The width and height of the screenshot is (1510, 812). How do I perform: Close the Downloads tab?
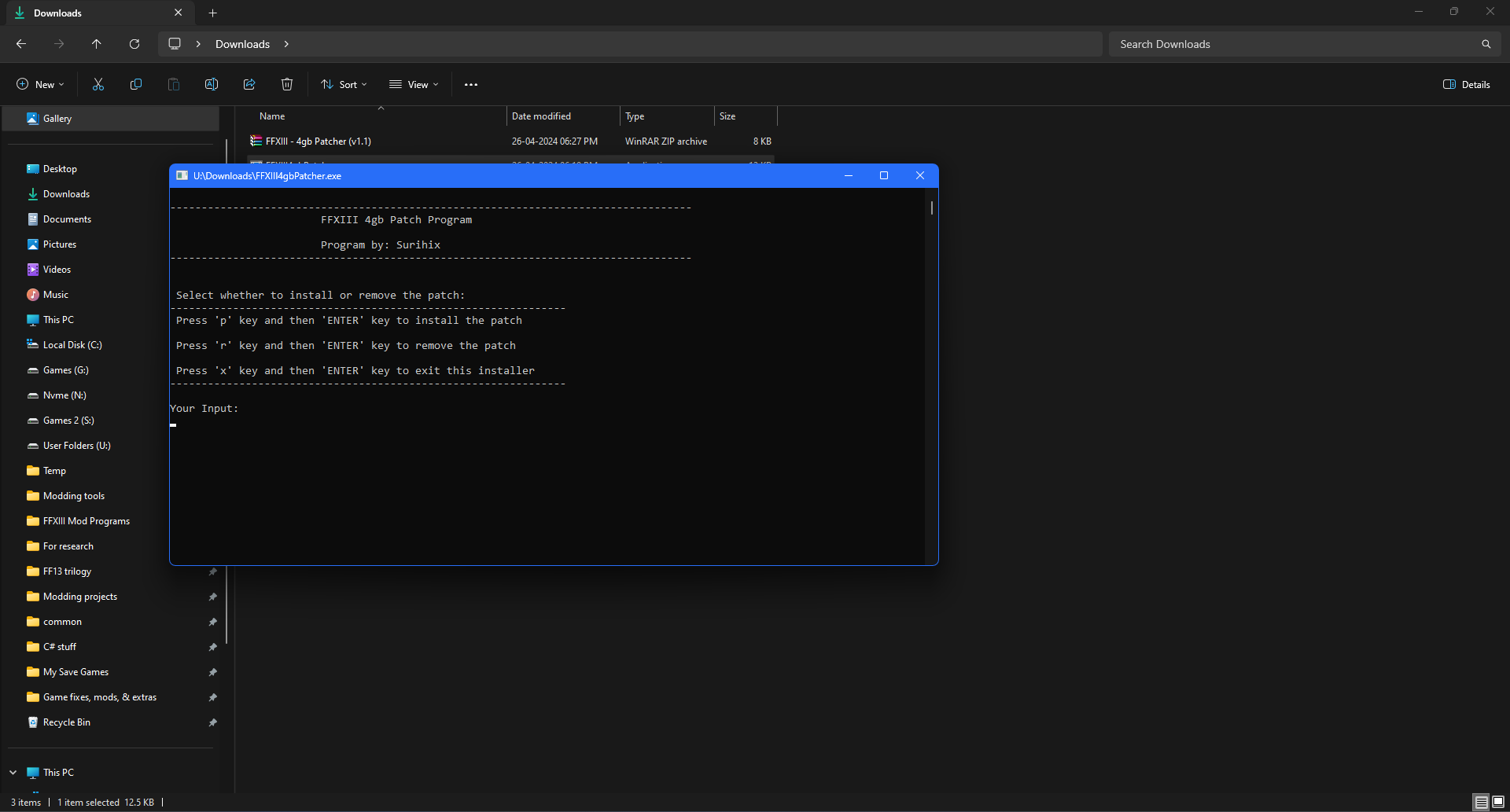point(179,13)
